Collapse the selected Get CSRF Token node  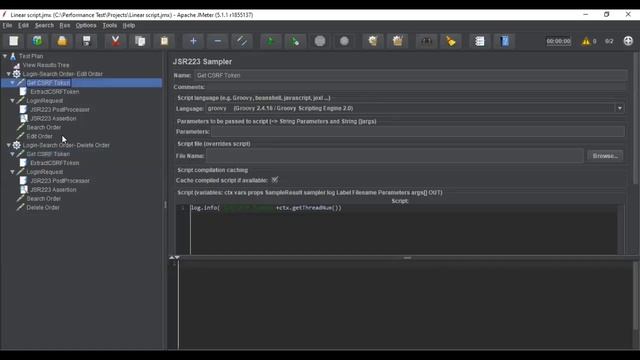coord(13,83)
